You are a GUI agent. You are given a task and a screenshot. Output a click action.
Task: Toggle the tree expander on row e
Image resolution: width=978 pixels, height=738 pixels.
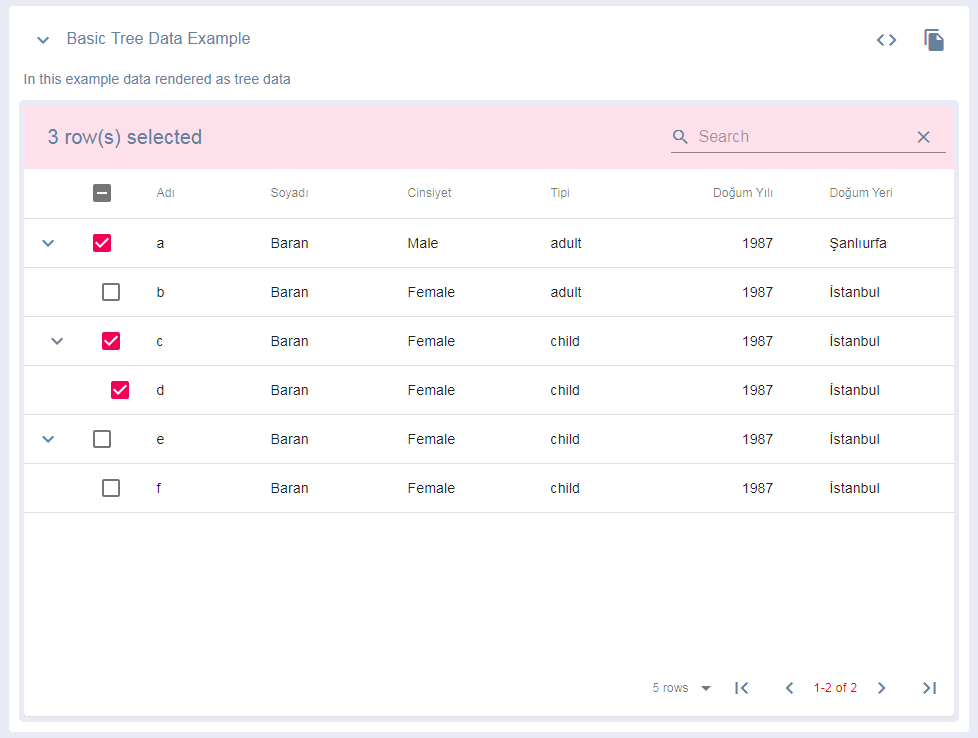tap(47, 439)
